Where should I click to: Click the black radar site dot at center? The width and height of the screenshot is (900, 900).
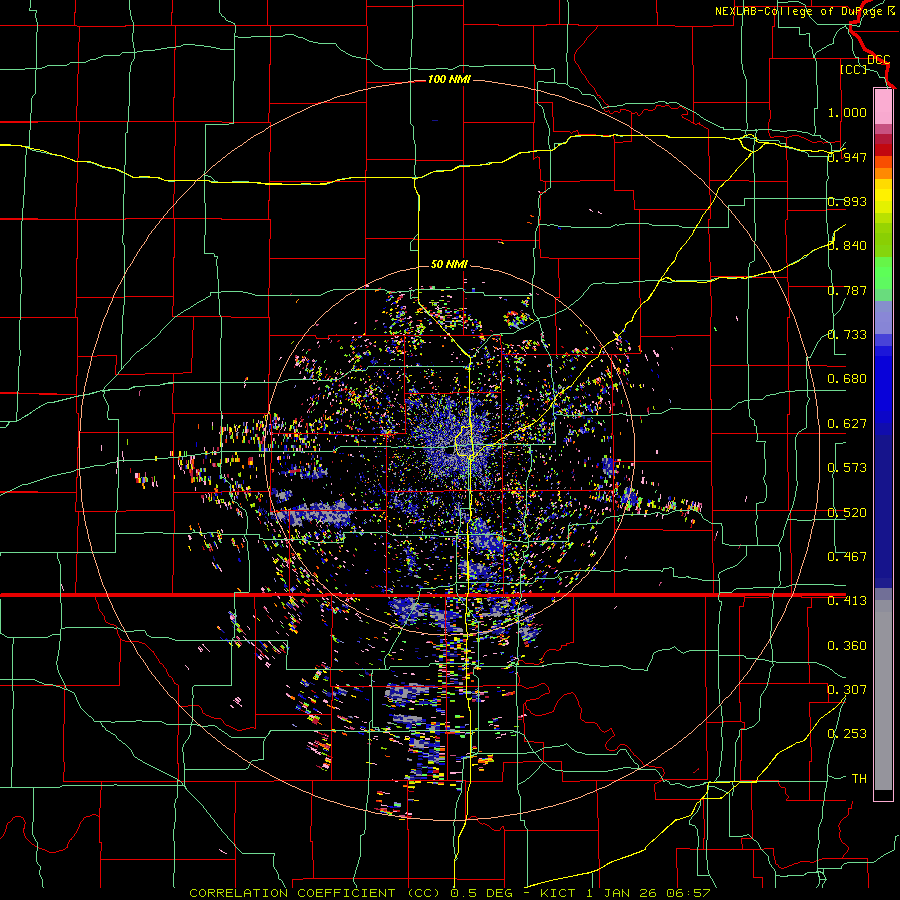click(449, 451)
